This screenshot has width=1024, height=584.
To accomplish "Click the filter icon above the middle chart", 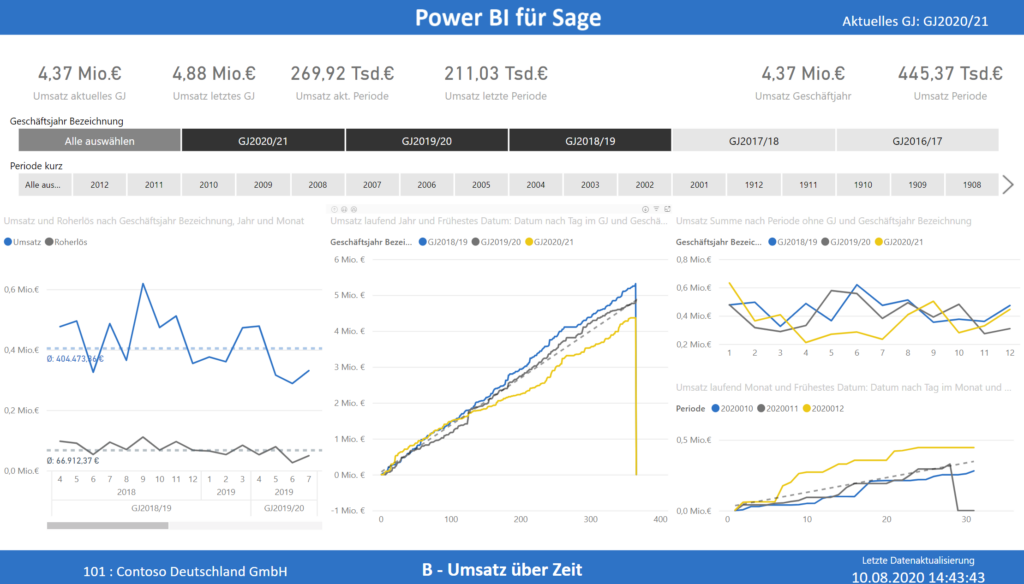I will [656, 208].
